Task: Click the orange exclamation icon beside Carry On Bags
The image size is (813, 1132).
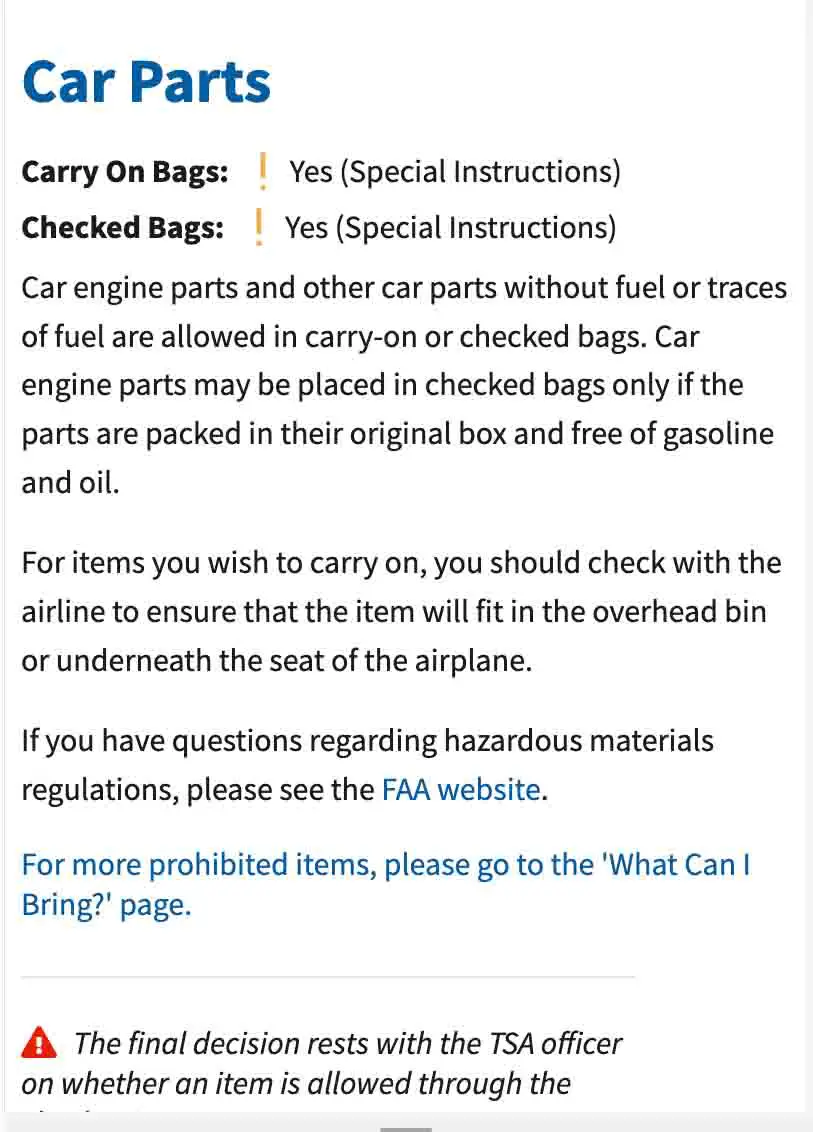Action: pos(262,172)
